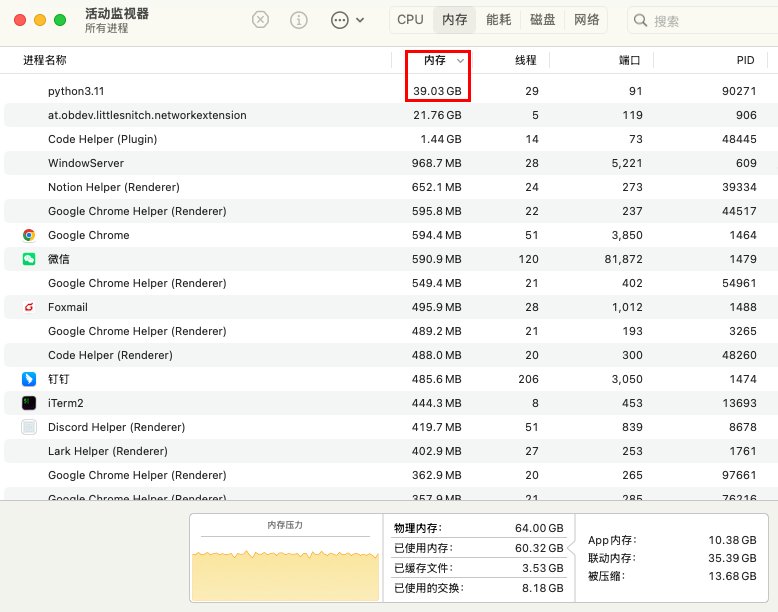
Task: Select the 钉钉 process name
Action: click(59, 379)
